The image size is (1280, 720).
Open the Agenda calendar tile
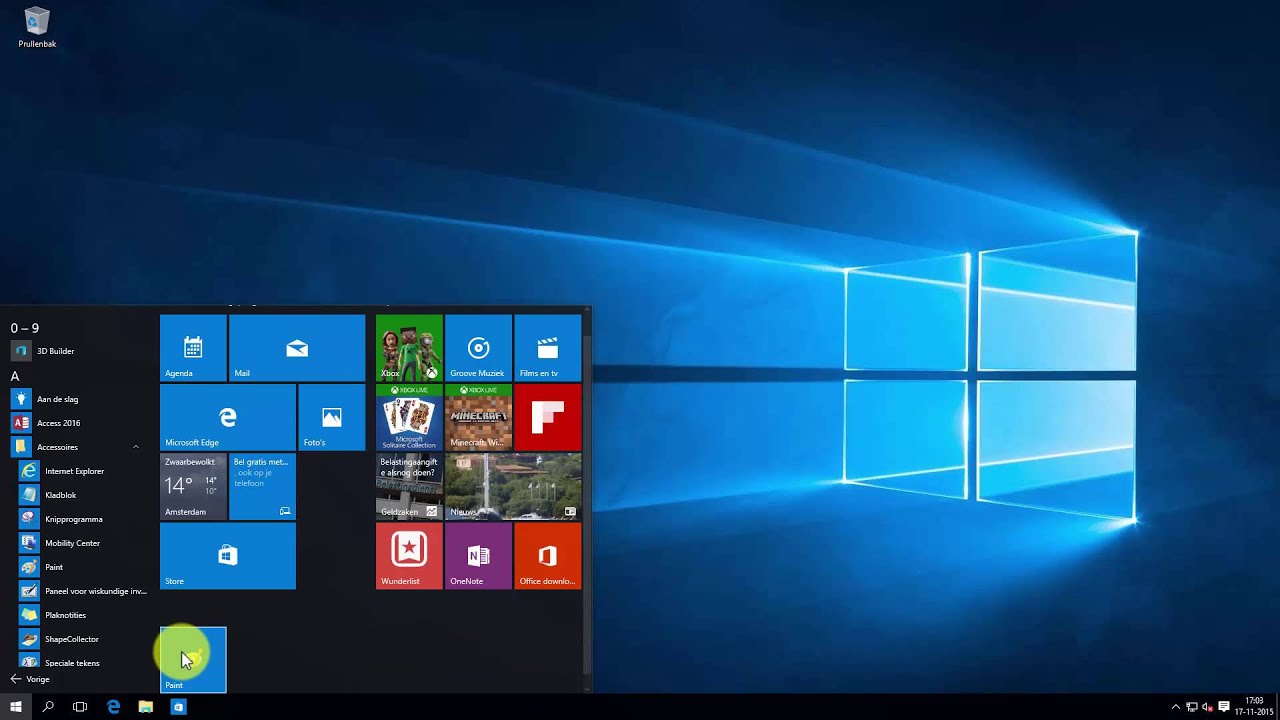193,348
